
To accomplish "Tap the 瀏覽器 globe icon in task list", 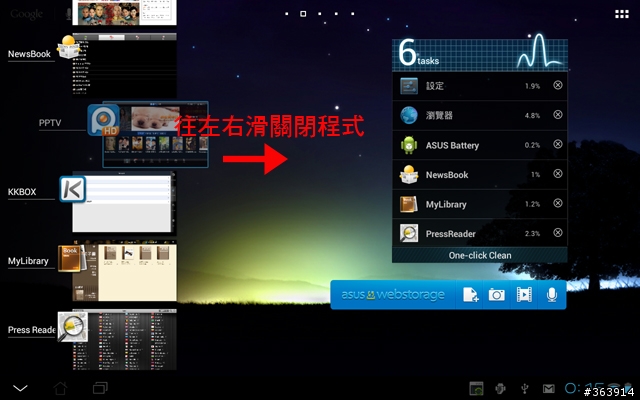I will (x=409, y=115).
